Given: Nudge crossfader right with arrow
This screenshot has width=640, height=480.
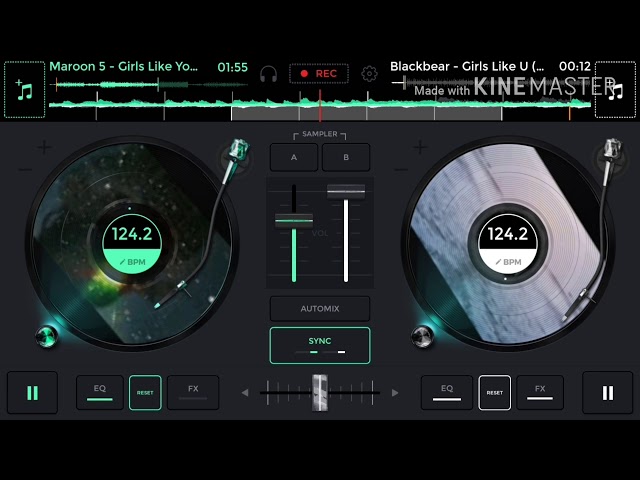Looking at the screenshot, I should pyautogui.click(x=395, y=393).
